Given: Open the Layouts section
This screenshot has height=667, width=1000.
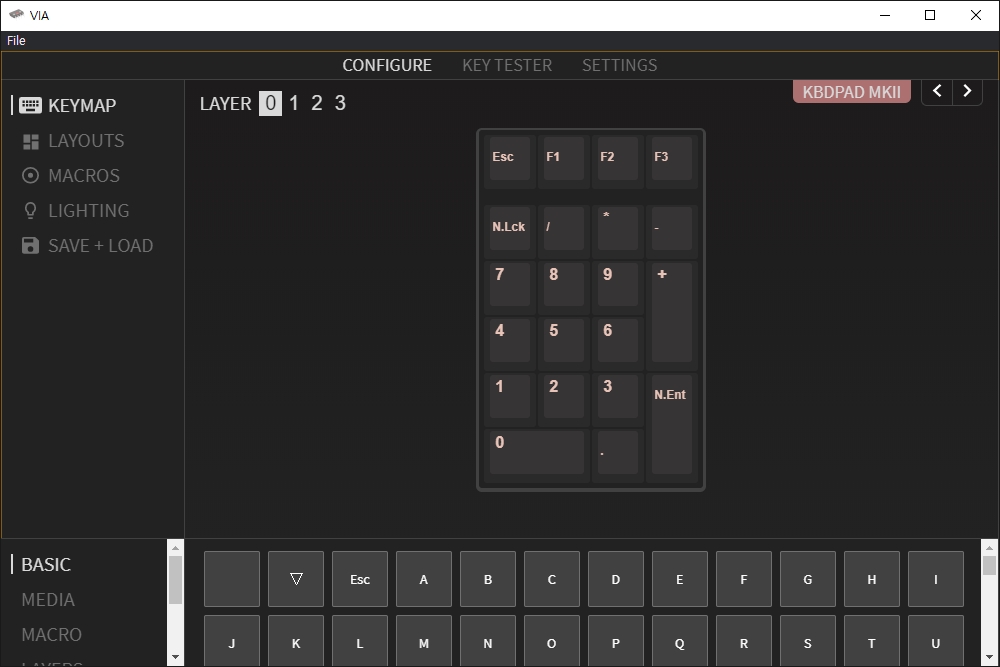Looking at the screenshot, I should [x=73, y=140].
